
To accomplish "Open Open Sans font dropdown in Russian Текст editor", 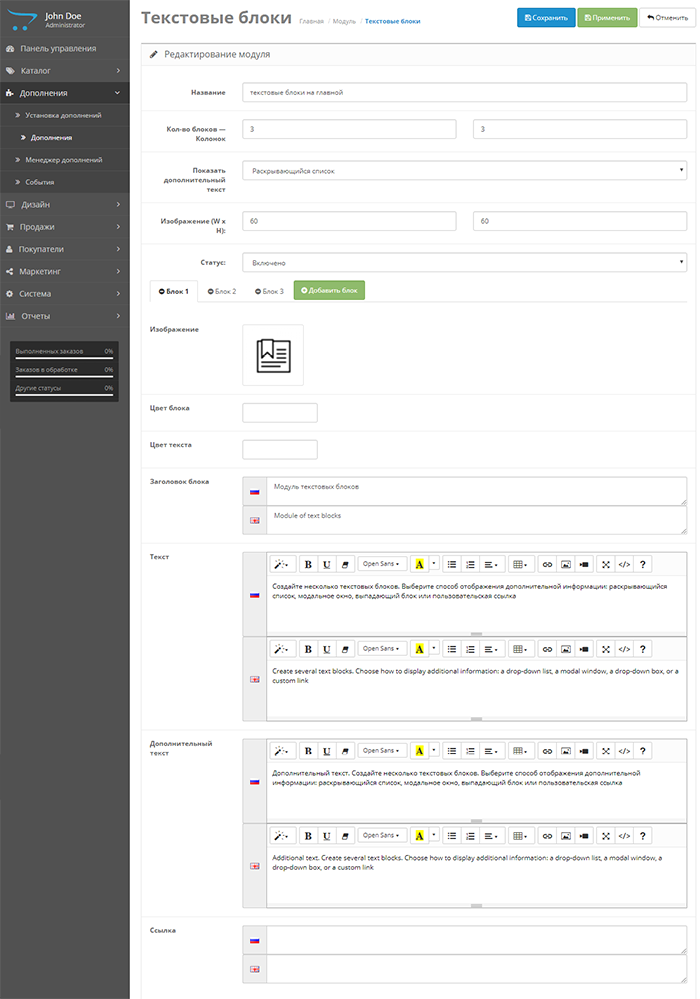I will 383,563.
